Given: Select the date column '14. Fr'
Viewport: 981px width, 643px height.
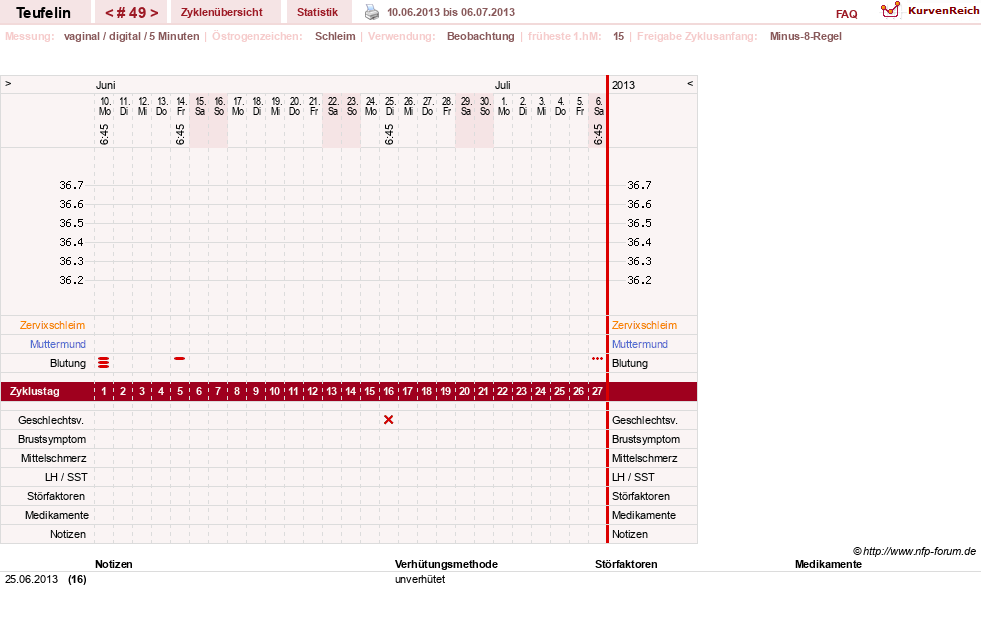Looking at the screenshot, I should [181, 106].
